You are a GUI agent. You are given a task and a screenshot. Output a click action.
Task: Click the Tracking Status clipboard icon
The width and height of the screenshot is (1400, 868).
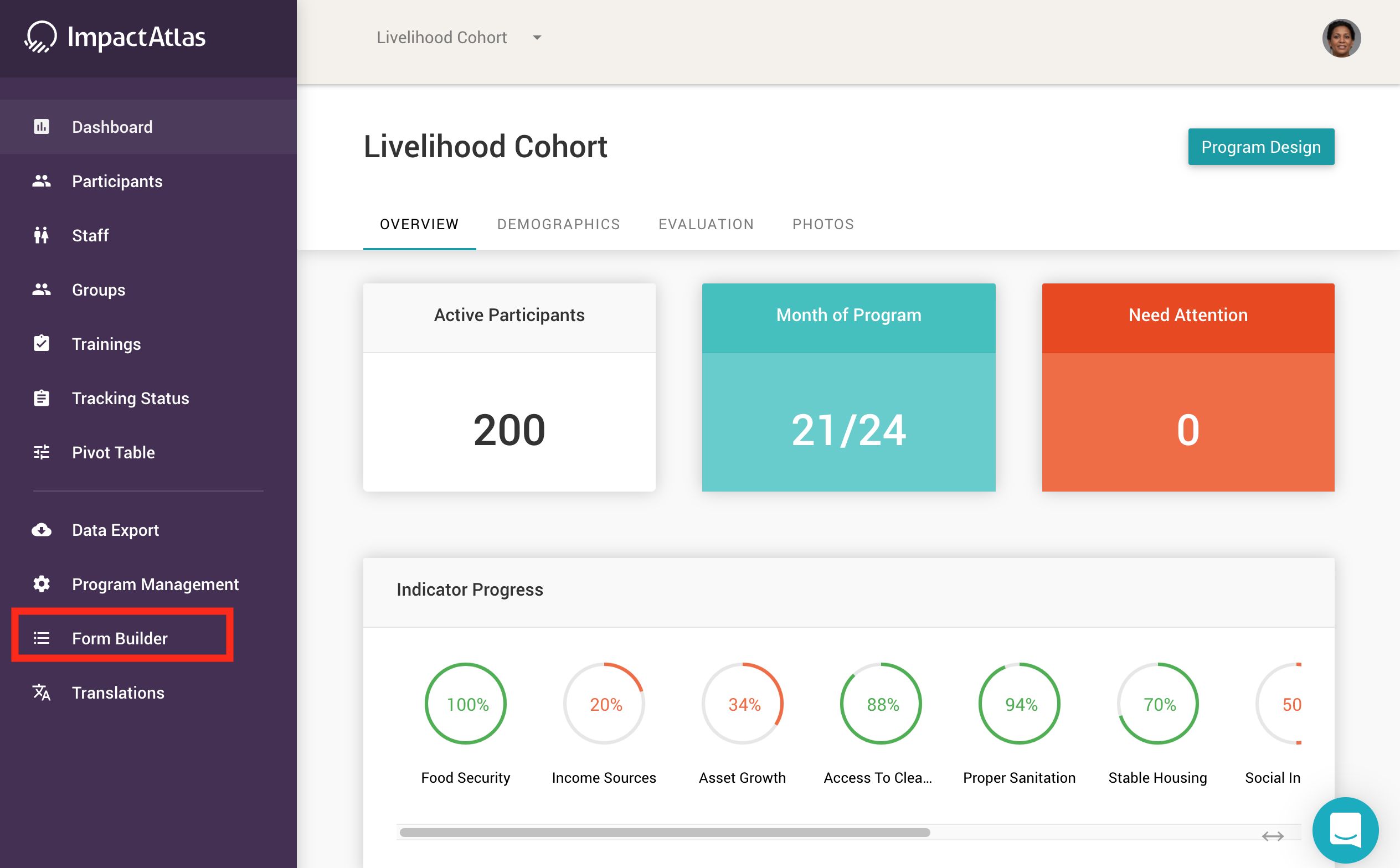point(42,398)
